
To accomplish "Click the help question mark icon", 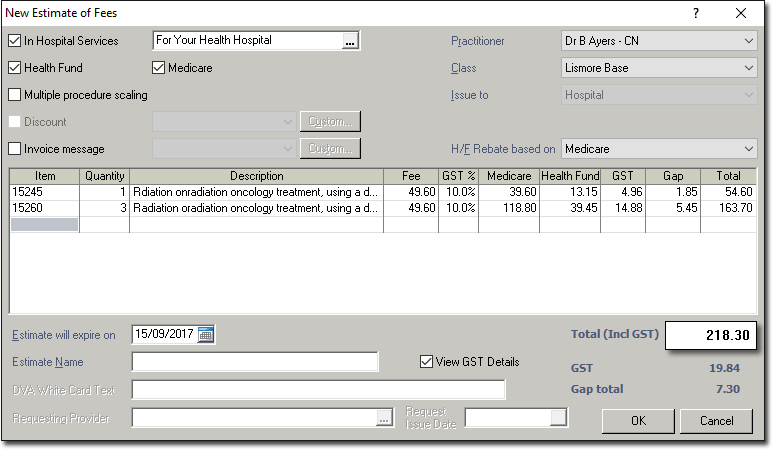I will pos(696,13).
